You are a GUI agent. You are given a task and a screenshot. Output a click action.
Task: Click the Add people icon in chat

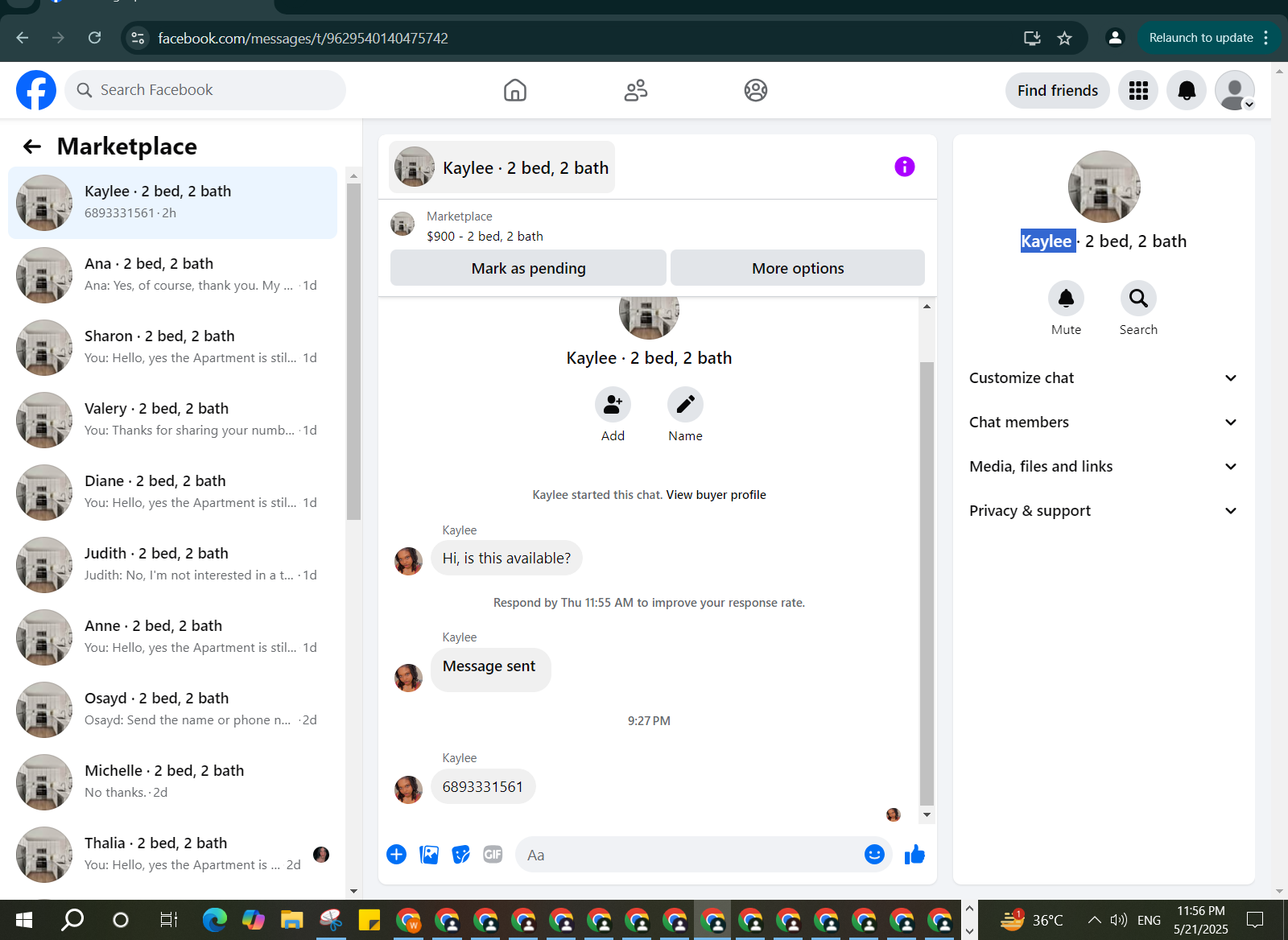(x=613, y=404)
